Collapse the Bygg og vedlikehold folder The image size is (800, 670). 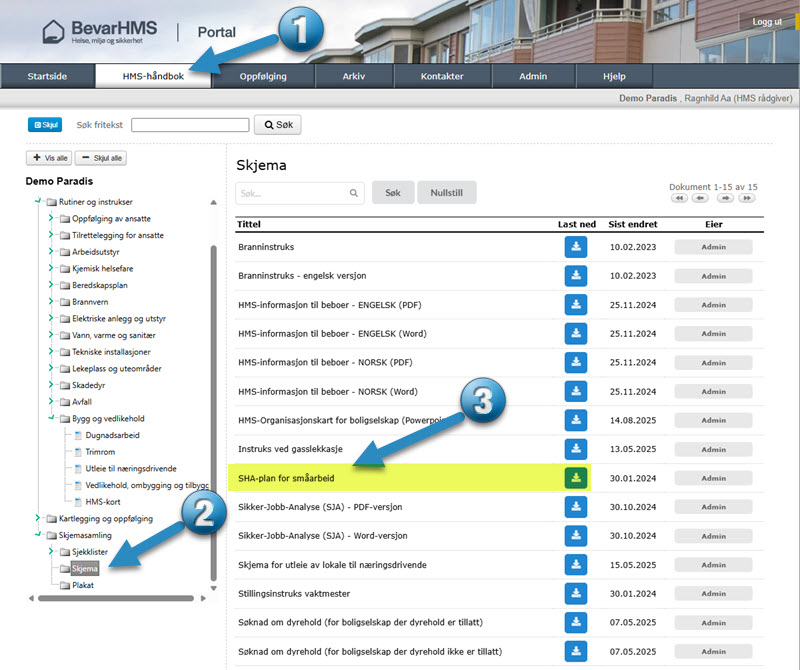tap(49, 418)
